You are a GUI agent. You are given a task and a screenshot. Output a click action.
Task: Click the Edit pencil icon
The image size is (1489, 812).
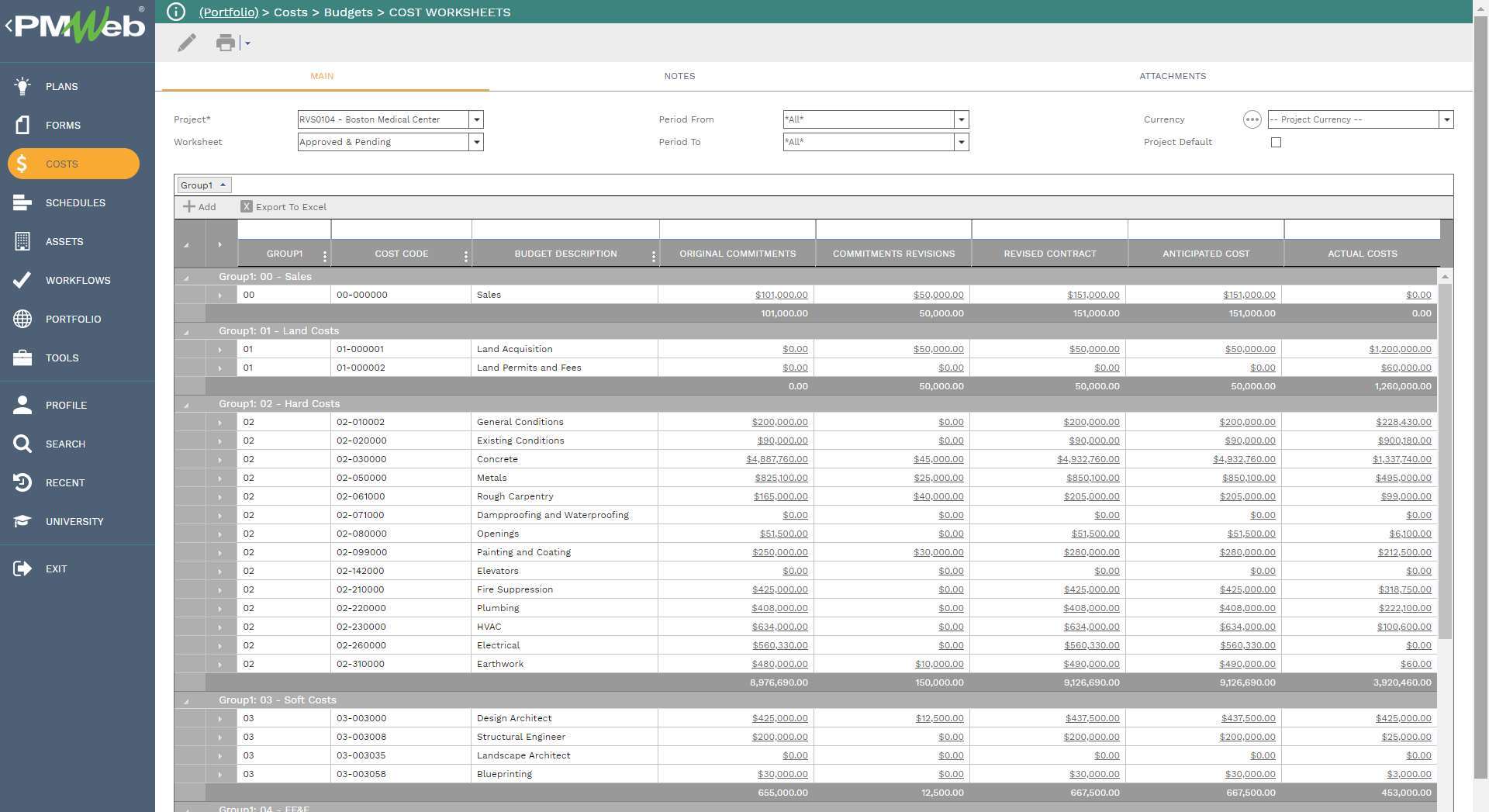click(186, 43)
